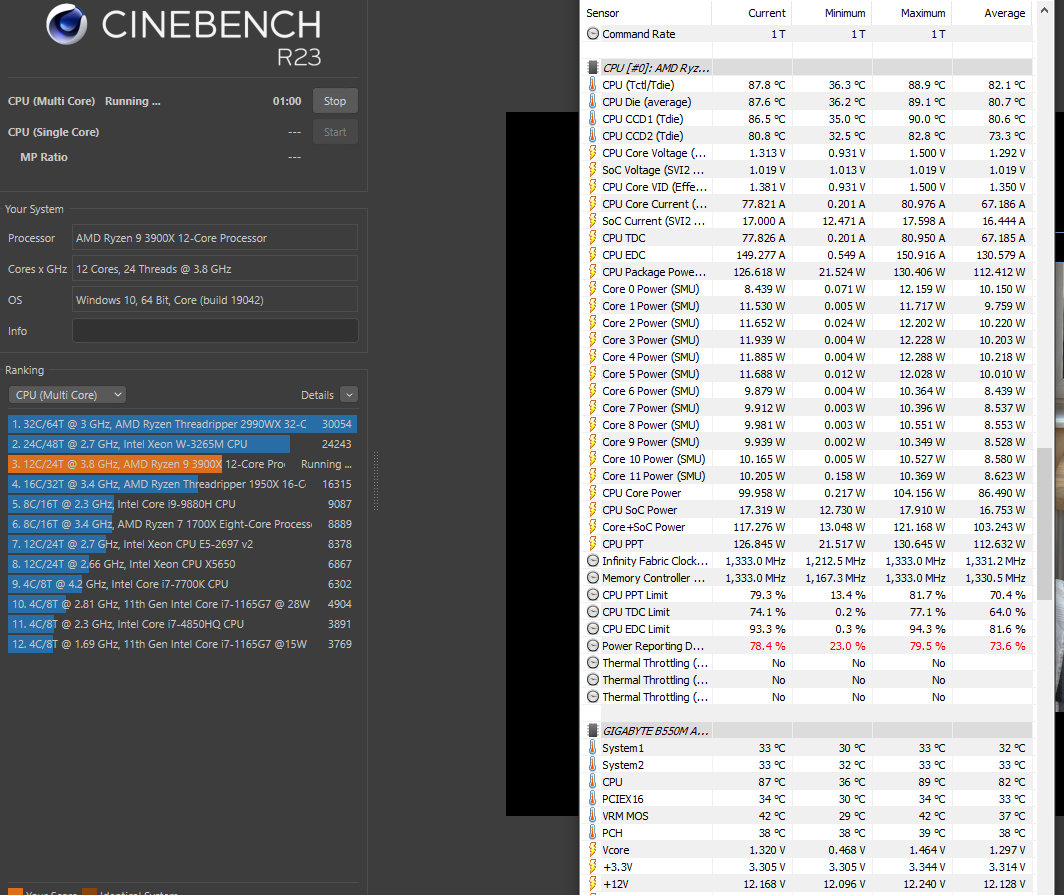
Task: Click the PCH thermometer icon
Action: pyautogui.click(x=592, y=833)
